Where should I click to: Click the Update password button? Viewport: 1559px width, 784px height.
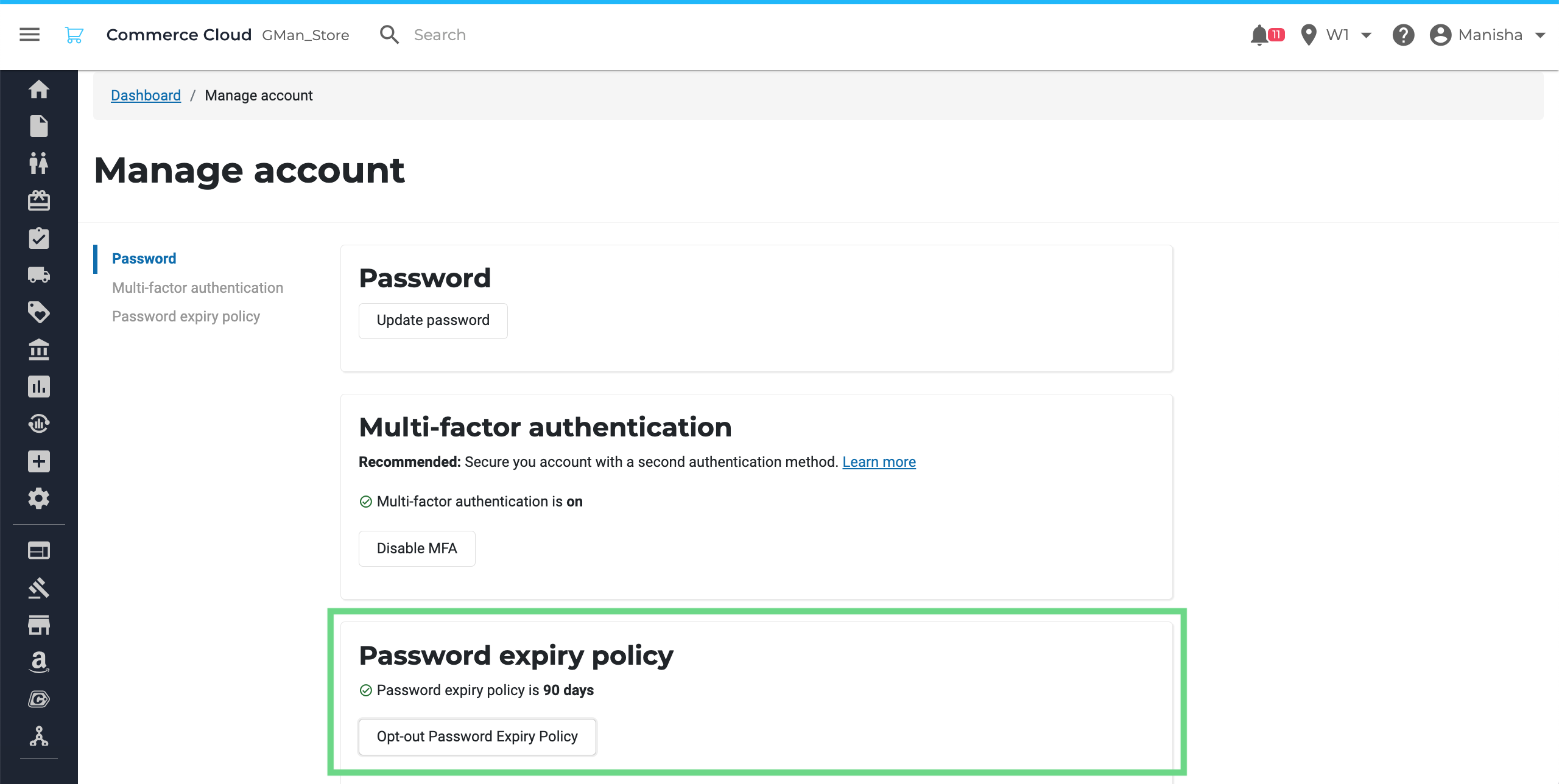(x=433, y=321)
